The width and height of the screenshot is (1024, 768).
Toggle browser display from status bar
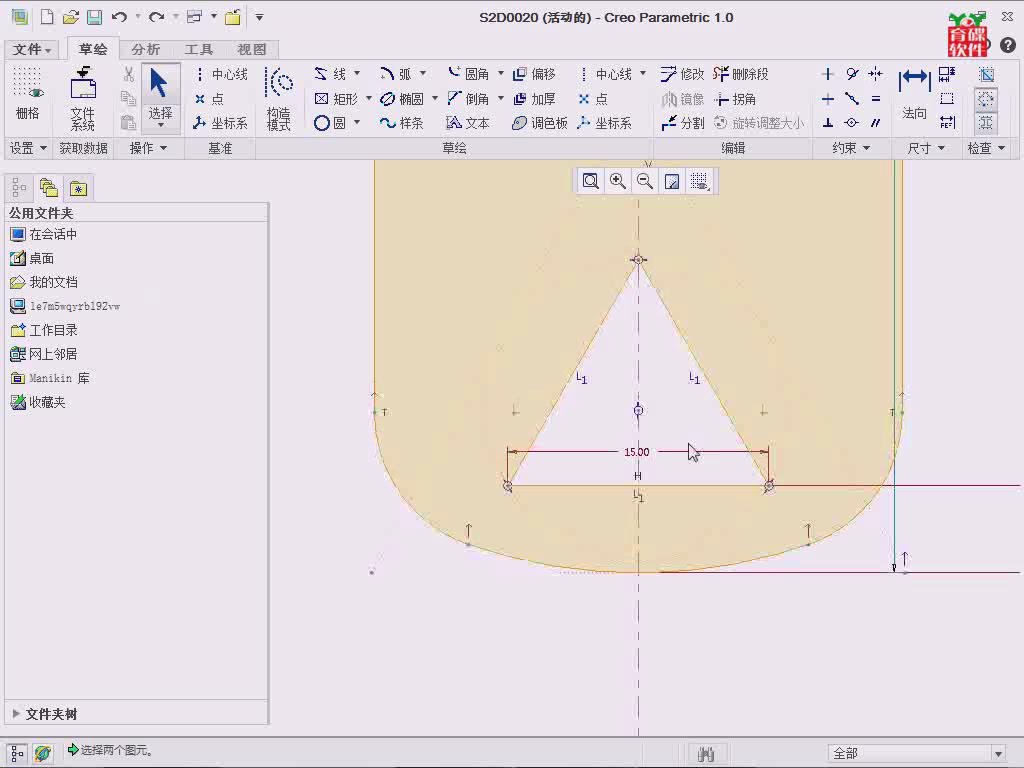click(x=42, y=754)
